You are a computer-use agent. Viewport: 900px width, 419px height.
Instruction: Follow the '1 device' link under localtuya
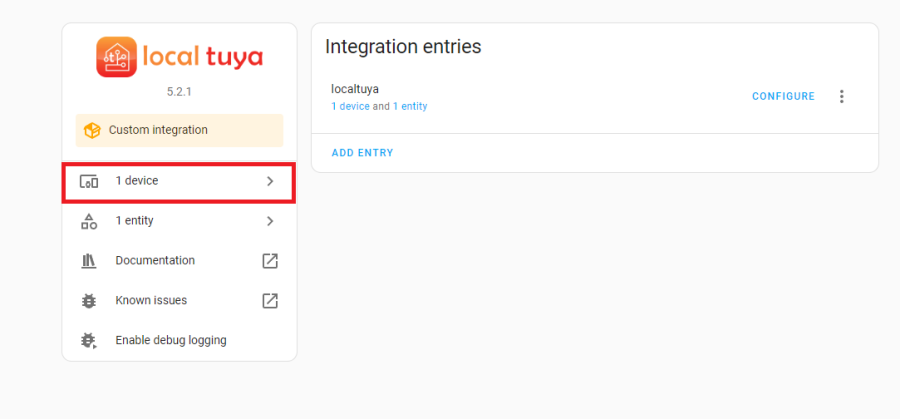(350, 106)
